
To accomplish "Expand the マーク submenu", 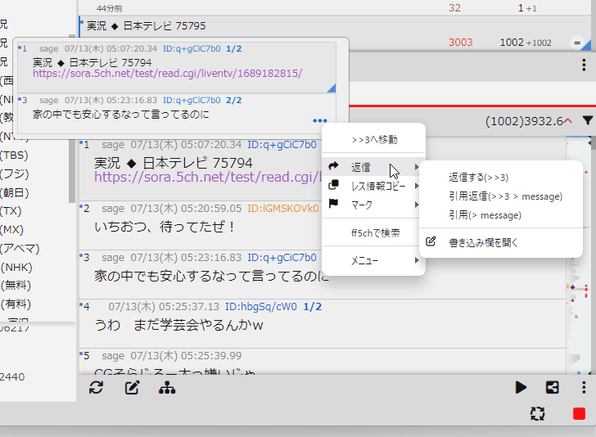I will click(x=374, y=205).
